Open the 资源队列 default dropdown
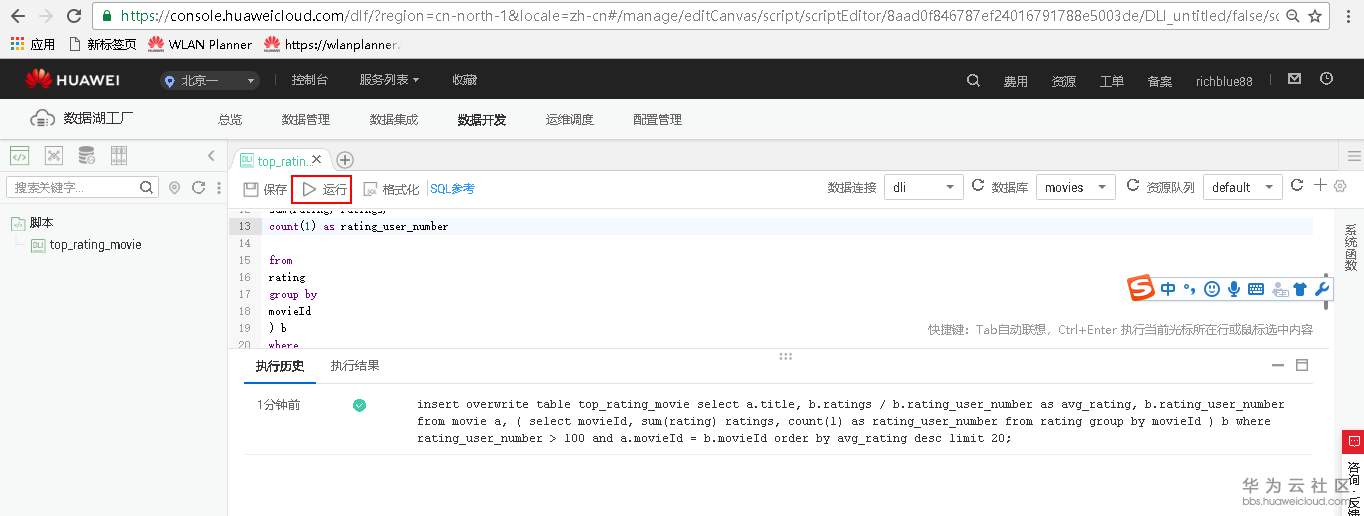The image size is (1364, 516). [1243, 187]
